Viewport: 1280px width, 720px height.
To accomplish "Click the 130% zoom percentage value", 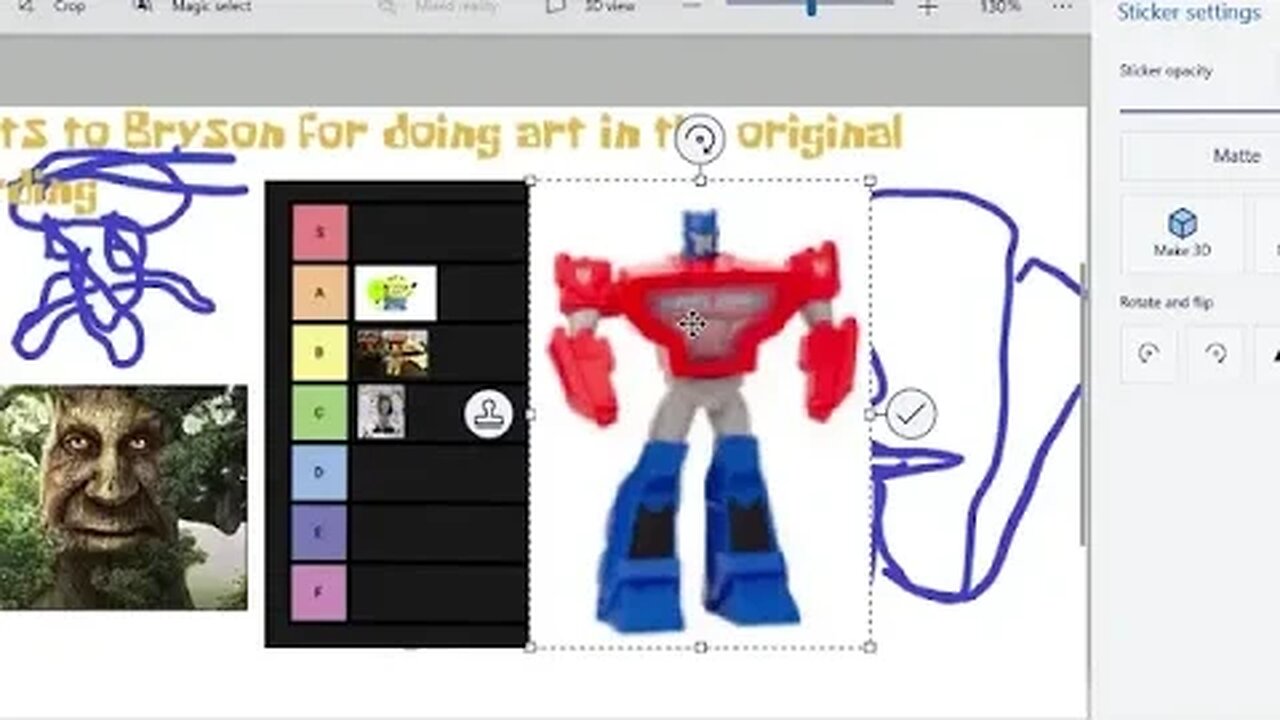I will coord(1000,6).
